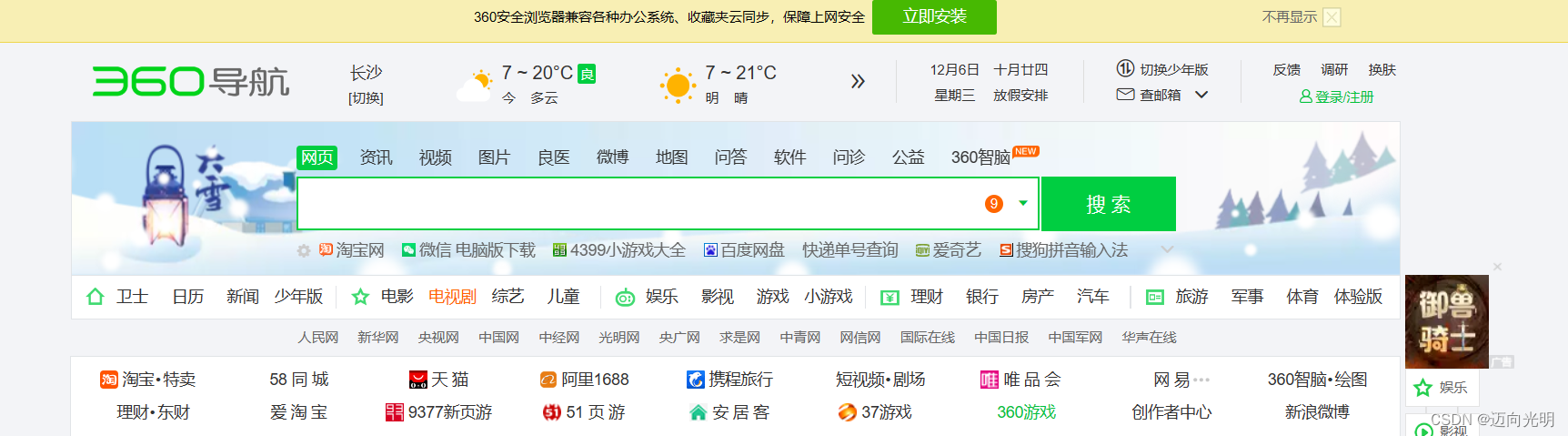Click the 立即安装 install button
Screen dimensions: 1568x436
(934, 17)
